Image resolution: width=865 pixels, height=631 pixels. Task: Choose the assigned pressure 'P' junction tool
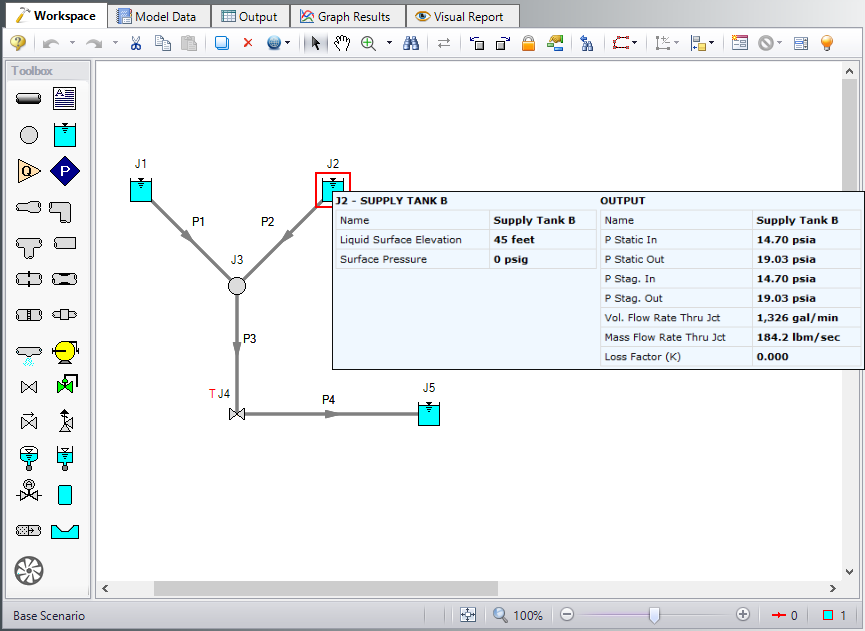[x=65, y=171]
